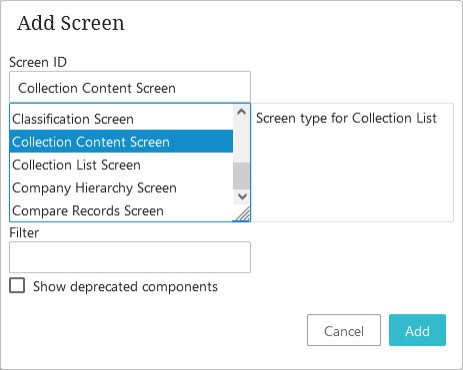This screenshot has height=370, width=463.
Task: Focus the Screen ID input field
Action: coord(130,87)
